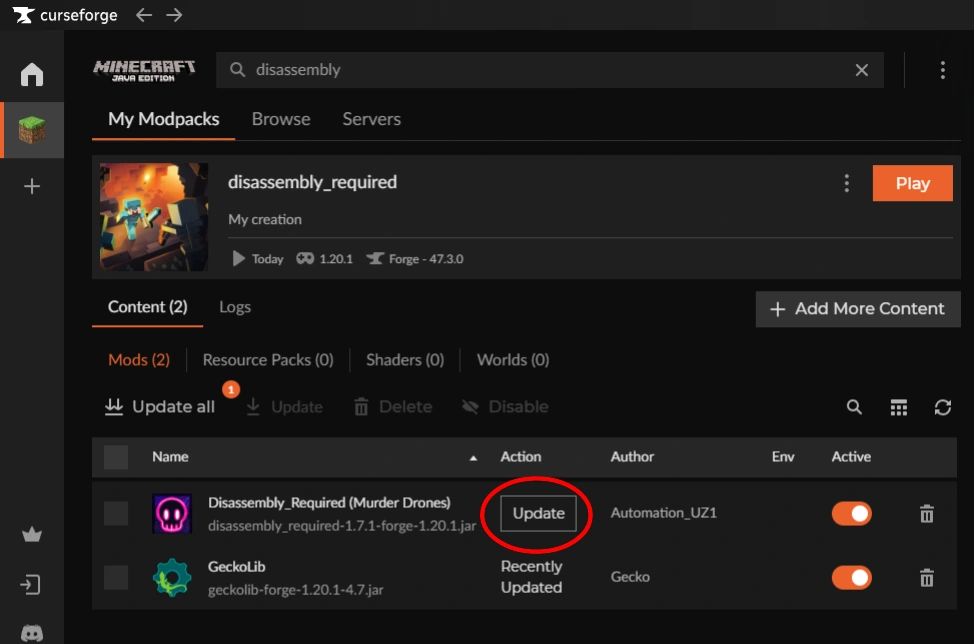Click the Active column header
Screen dimensions: 976x644
pyautogui.click(x=851, y=457)
